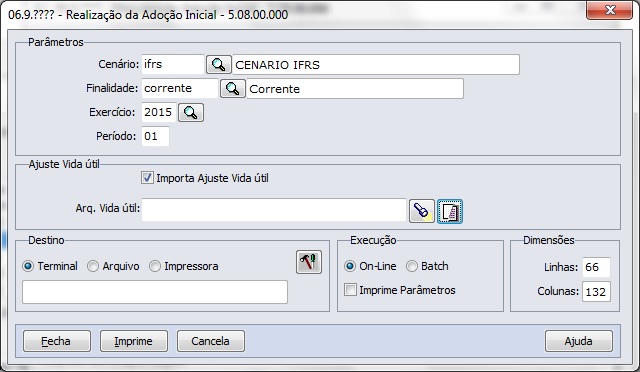Click the Imprime button
Viewport: 640px width, 372px height.
133,341
